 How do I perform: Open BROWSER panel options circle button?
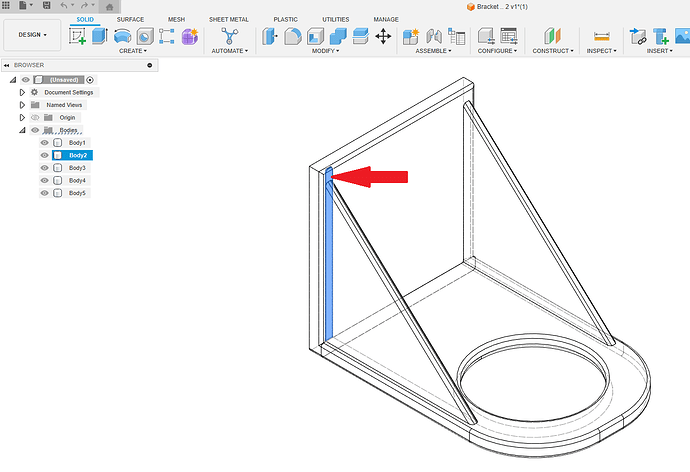(150, 65)
